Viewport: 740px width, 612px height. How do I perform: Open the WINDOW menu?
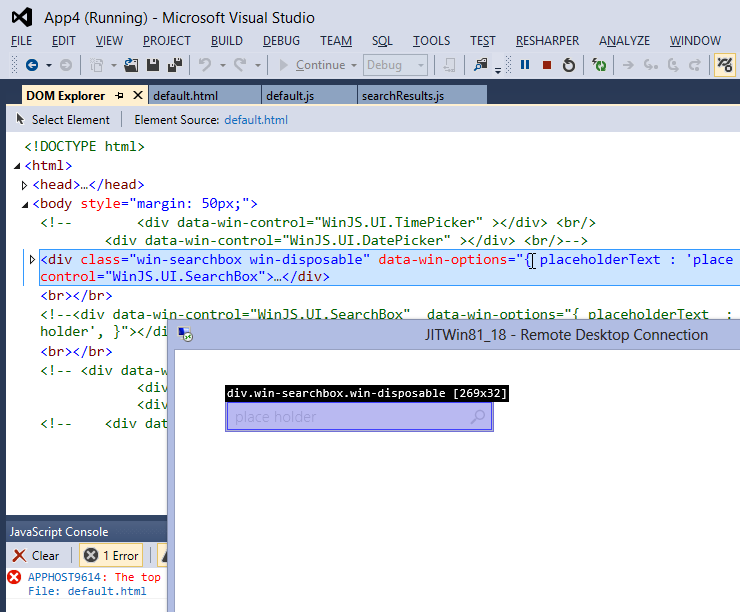pos(695,41)
